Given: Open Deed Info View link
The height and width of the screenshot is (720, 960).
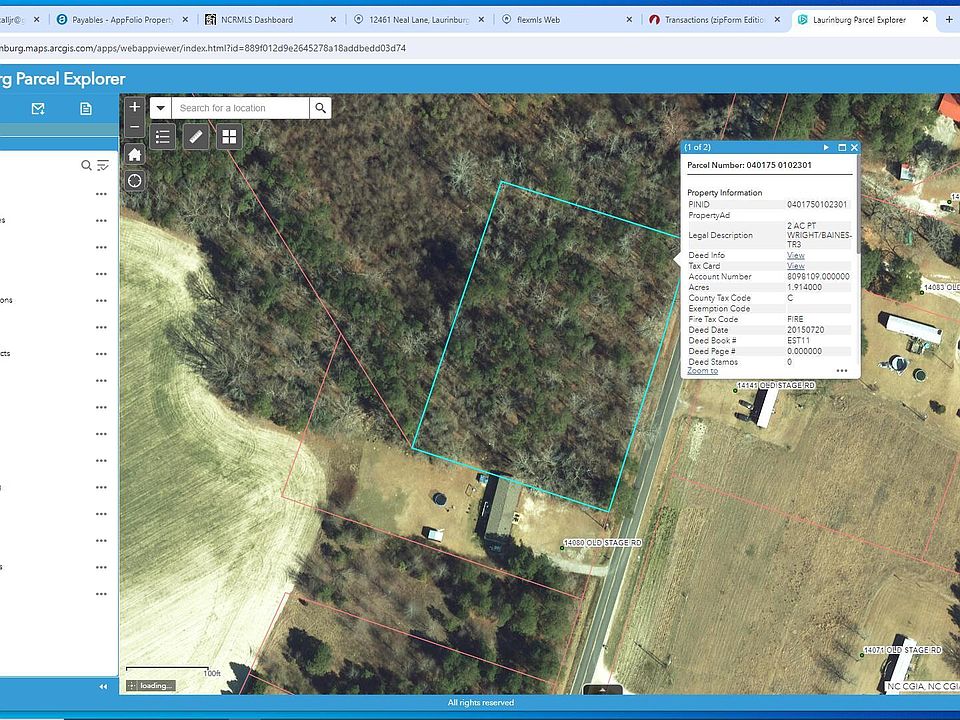Looking at the screenshot, I should [x=795, y=256].
